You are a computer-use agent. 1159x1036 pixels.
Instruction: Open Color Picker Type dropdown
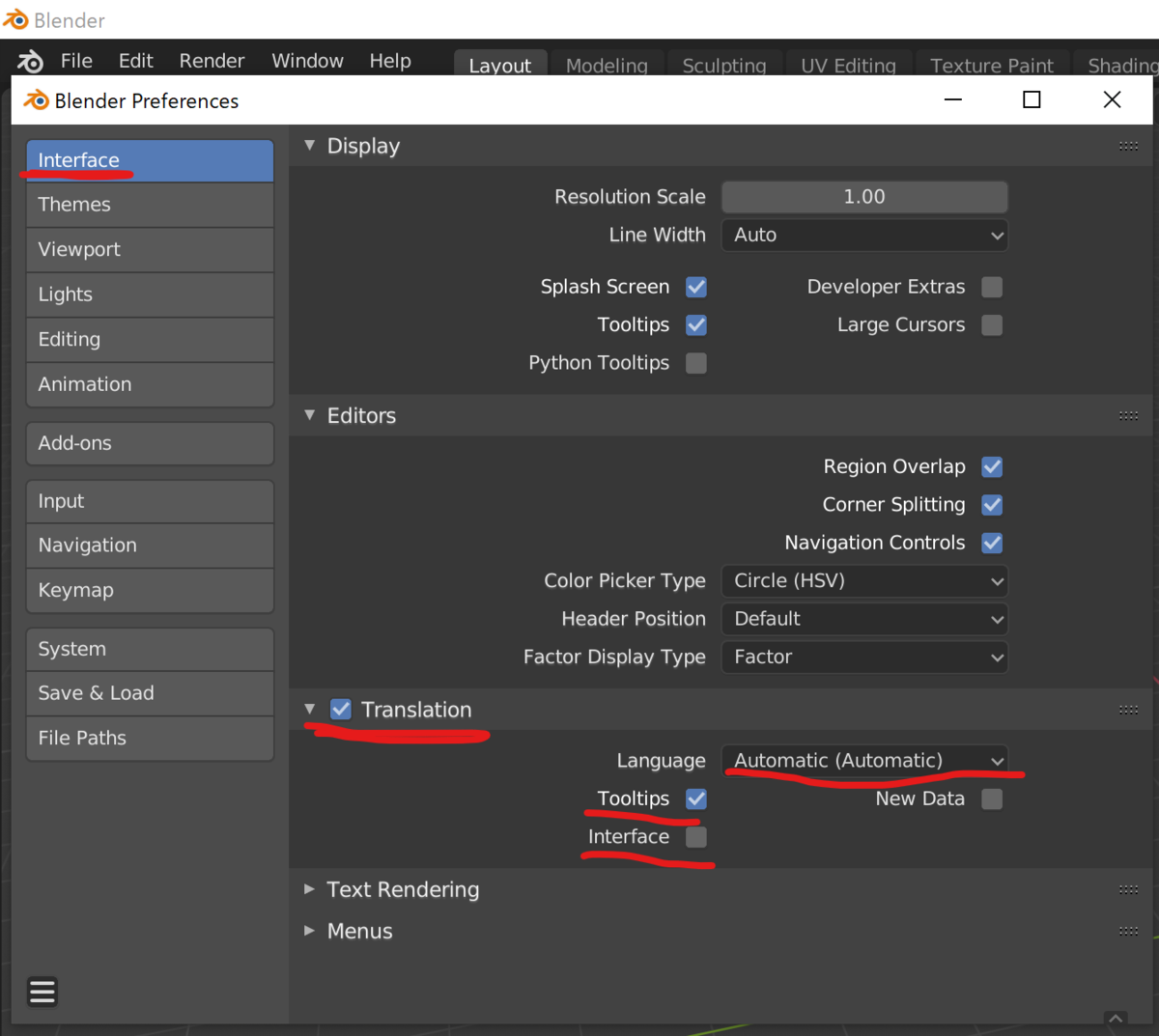coord(864,580)
